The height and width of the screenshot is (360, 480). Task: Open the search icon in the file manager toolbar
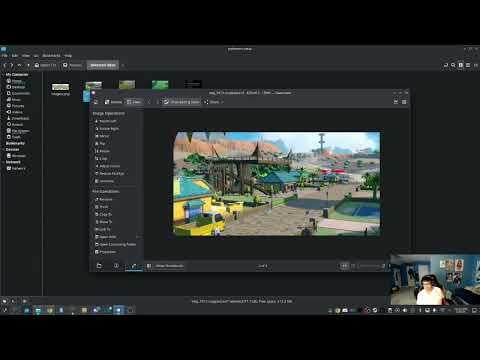pyautogui.click(x=453, y=65)
